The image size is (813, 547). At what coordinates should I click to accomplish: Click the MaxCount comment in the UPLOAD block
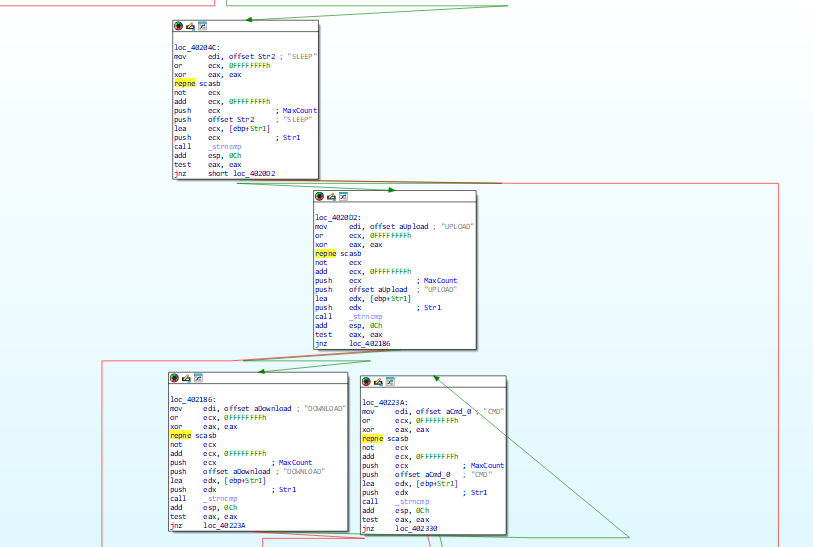click(440, 281)
